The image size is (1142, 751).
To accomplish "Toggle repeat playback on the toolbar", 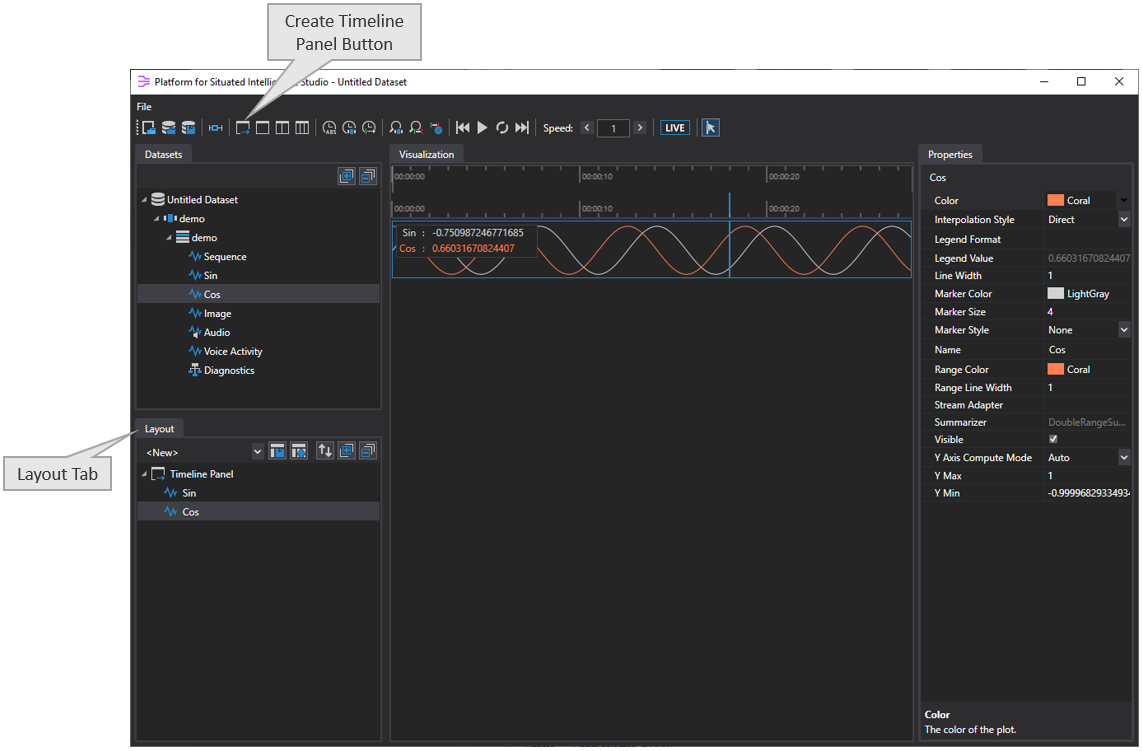I will (x=502, y=128).
